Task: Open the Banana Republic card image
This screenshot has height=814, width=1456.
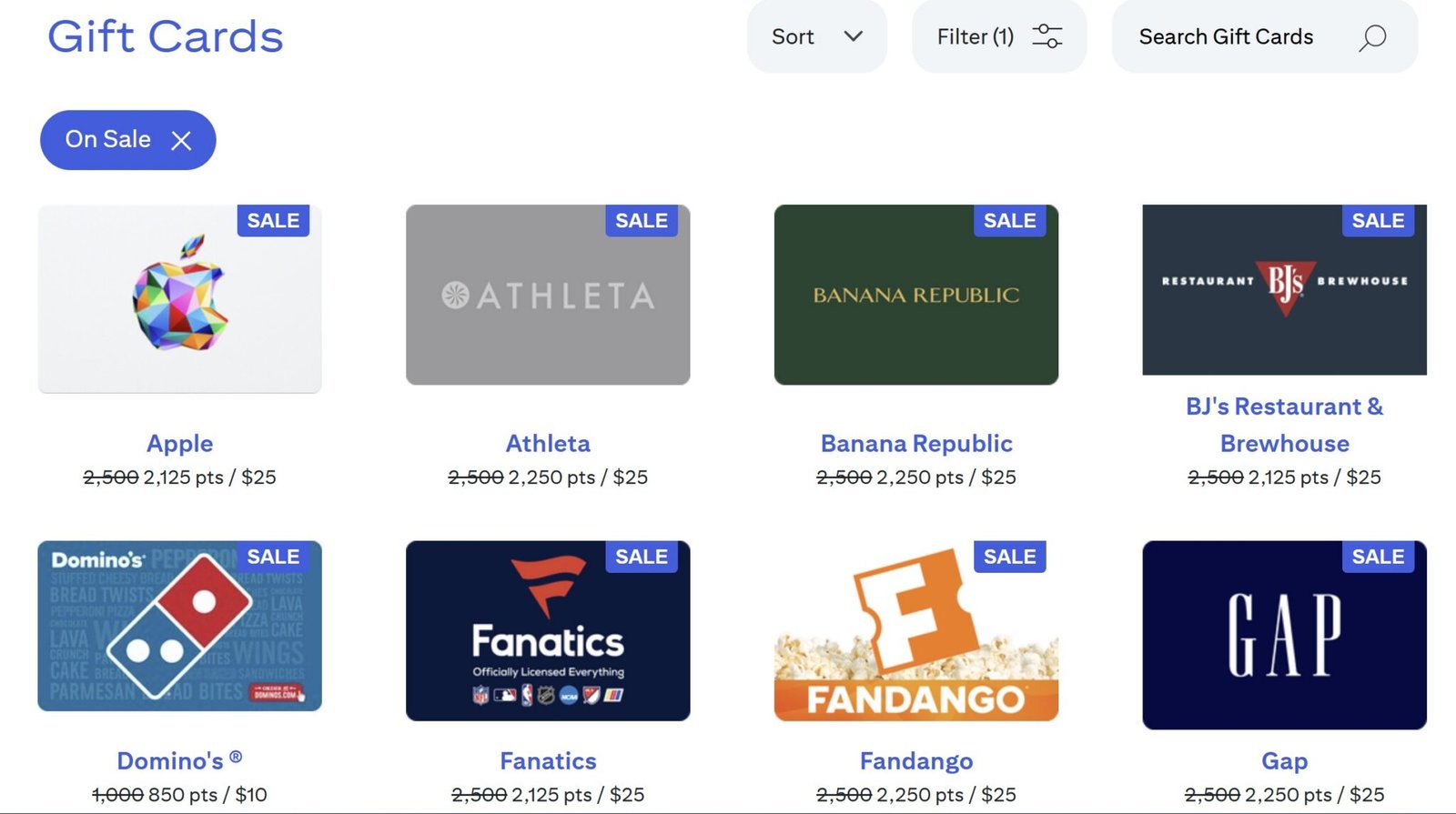Action: tap(915, 296)
